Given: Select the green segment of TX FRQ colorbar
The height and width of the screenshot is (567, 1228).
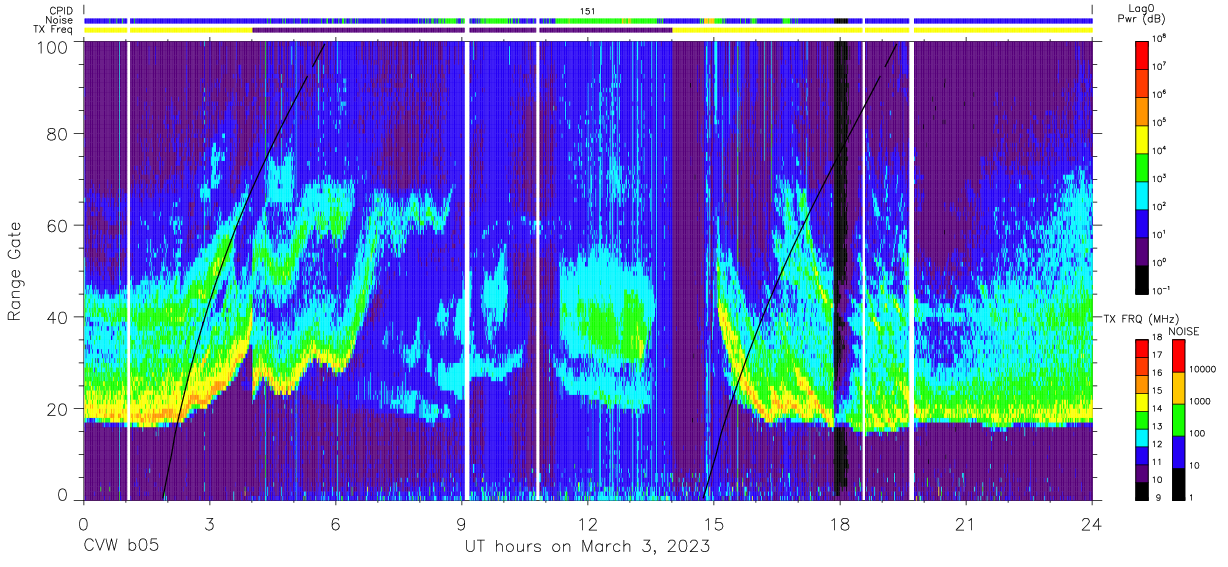Looking at the screenshot, I should click(x=1142, y=419).
